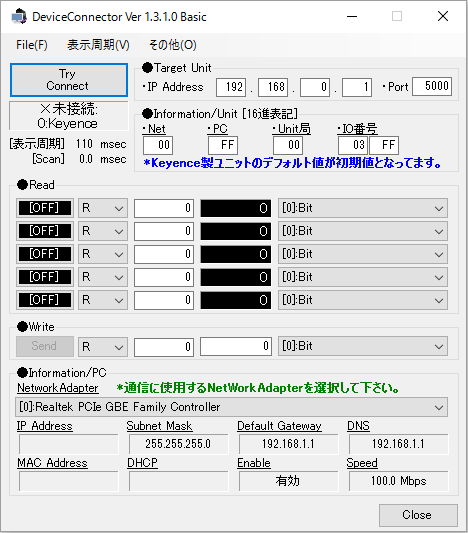Open the その他(O) menu

173,45
